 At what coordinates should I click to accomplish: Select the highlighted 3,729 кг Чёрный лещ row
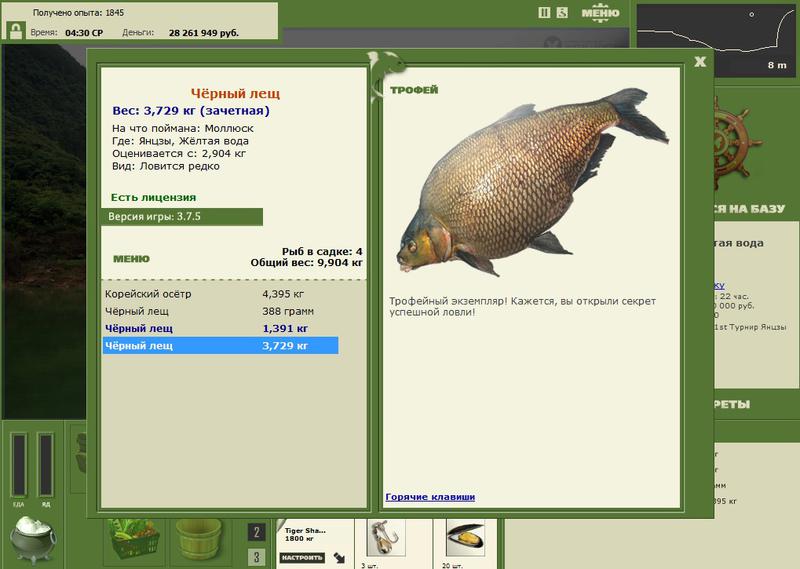click(220, 345)
